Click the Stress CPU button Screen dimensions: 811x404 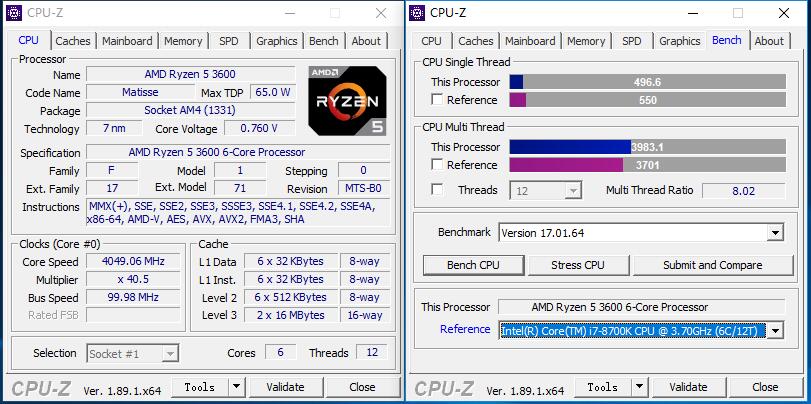point(578,265)
